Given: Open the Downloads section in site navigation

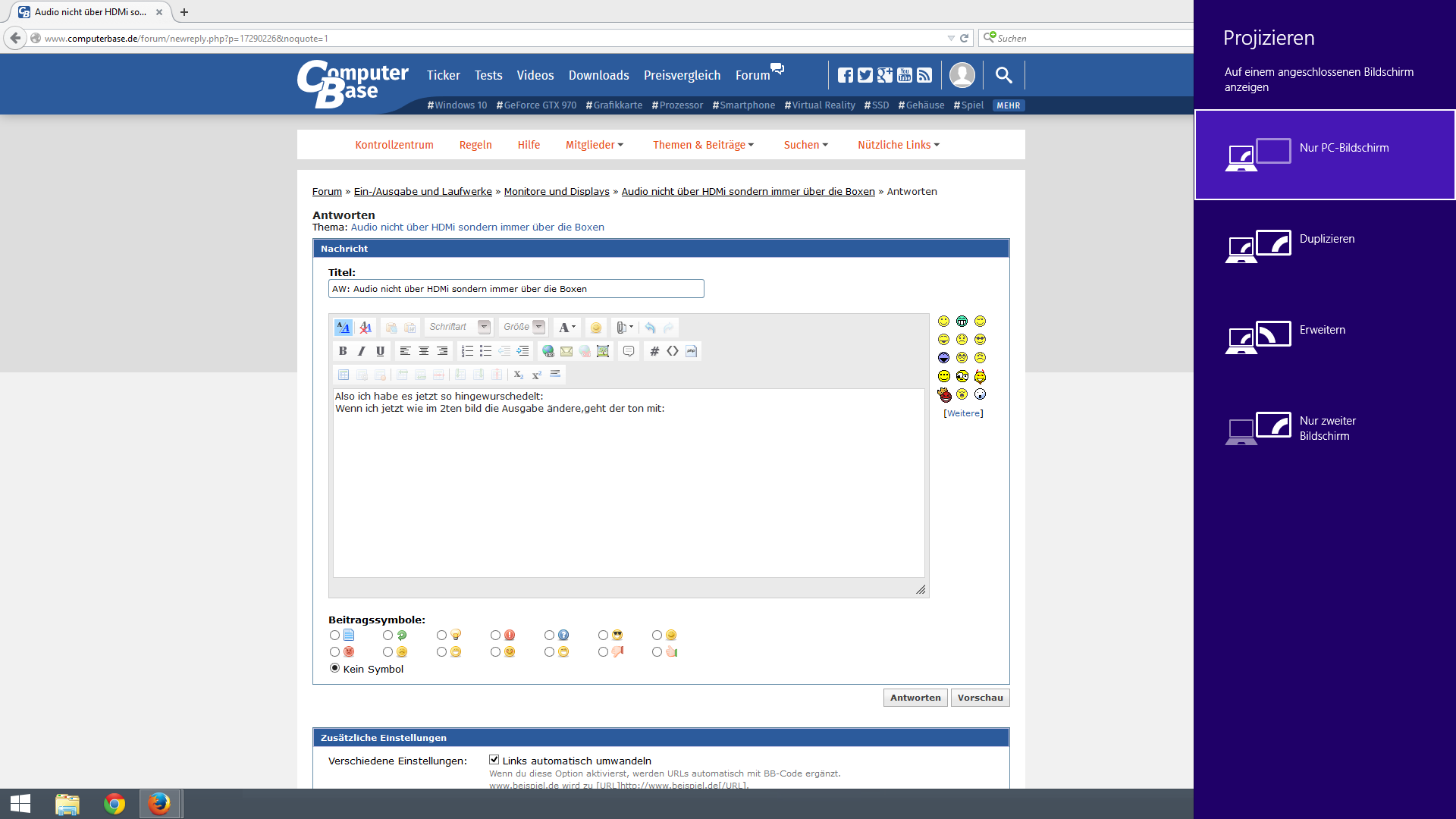Looking at the screenshot, I should click(598, 75).
